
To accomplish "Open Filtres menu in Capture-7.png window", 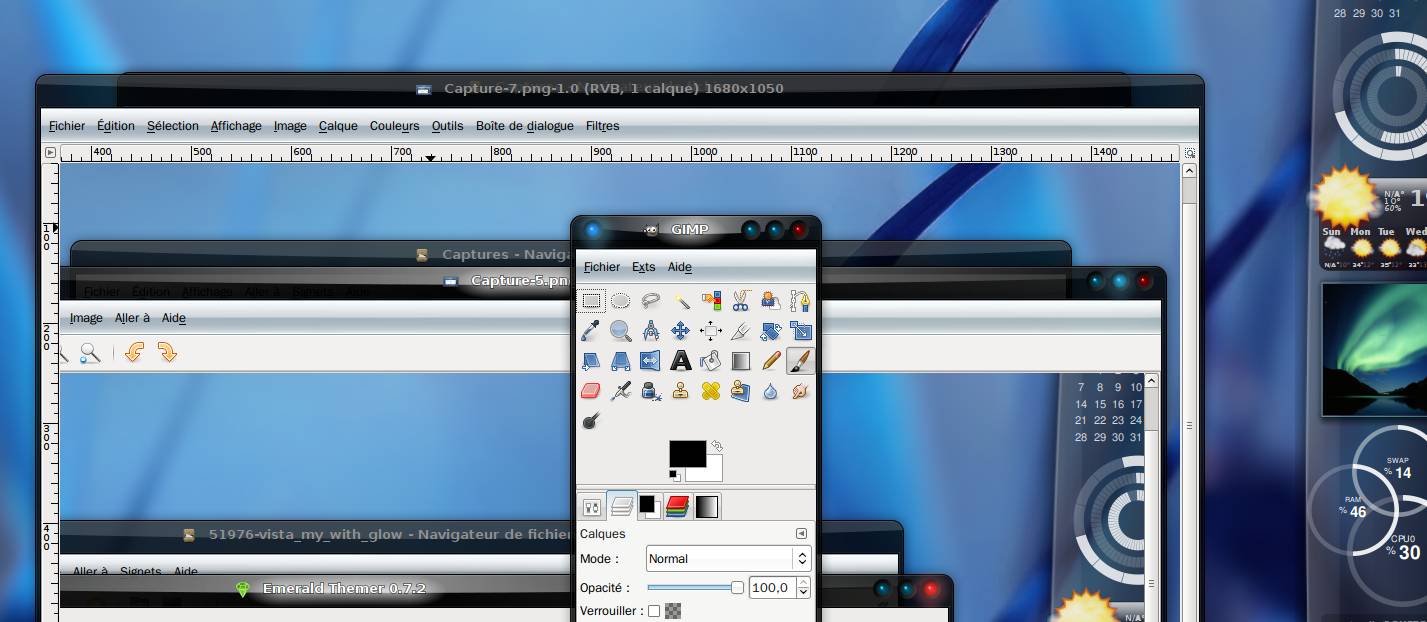I will (603, 126).
